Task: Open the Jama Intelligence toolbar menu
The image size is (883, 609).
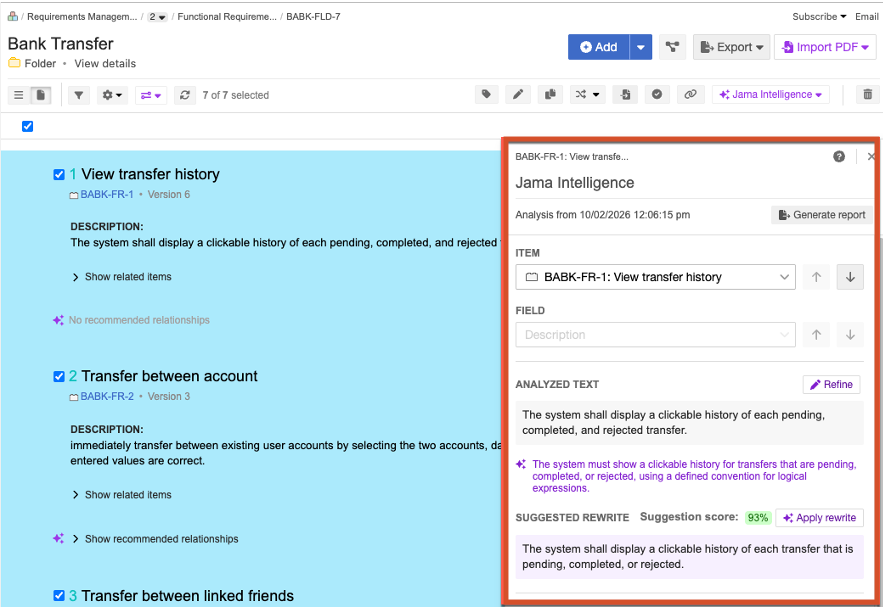Action: (x=770, y=95)
